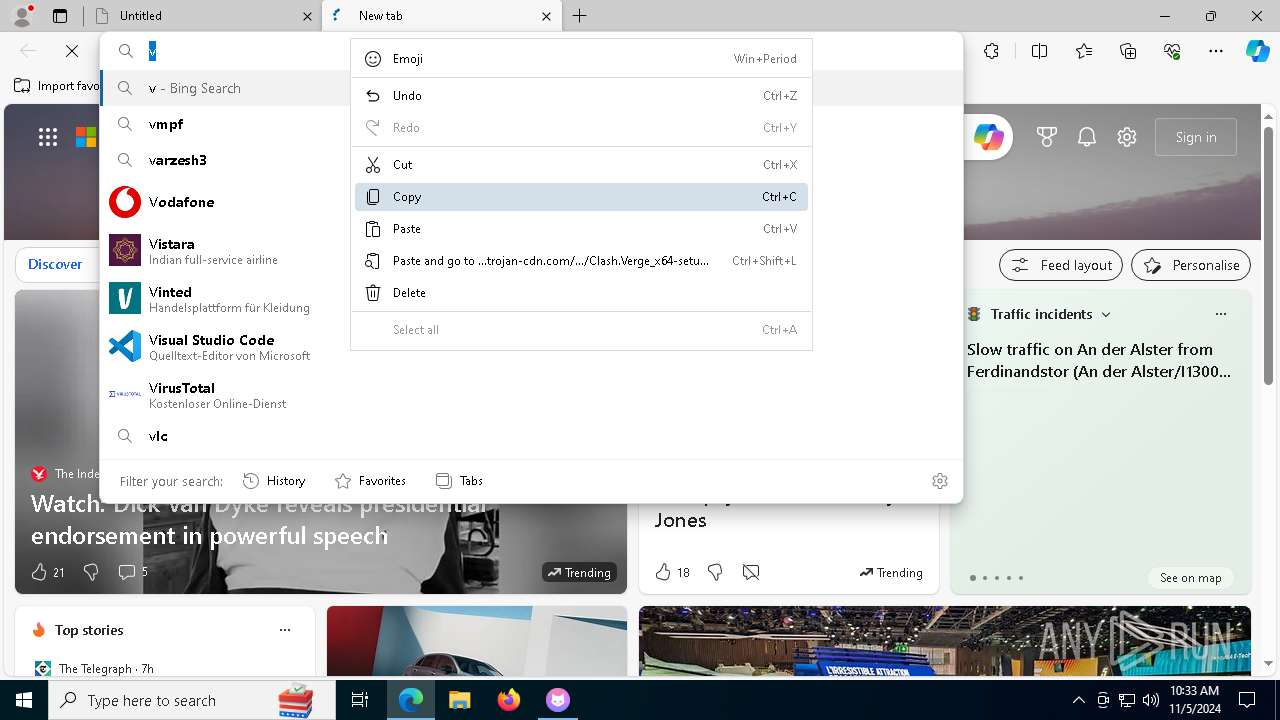The width and height of the screenshot is (1280, 720).
Task: Select Copy in the context menu
Action: pos(581,197)
